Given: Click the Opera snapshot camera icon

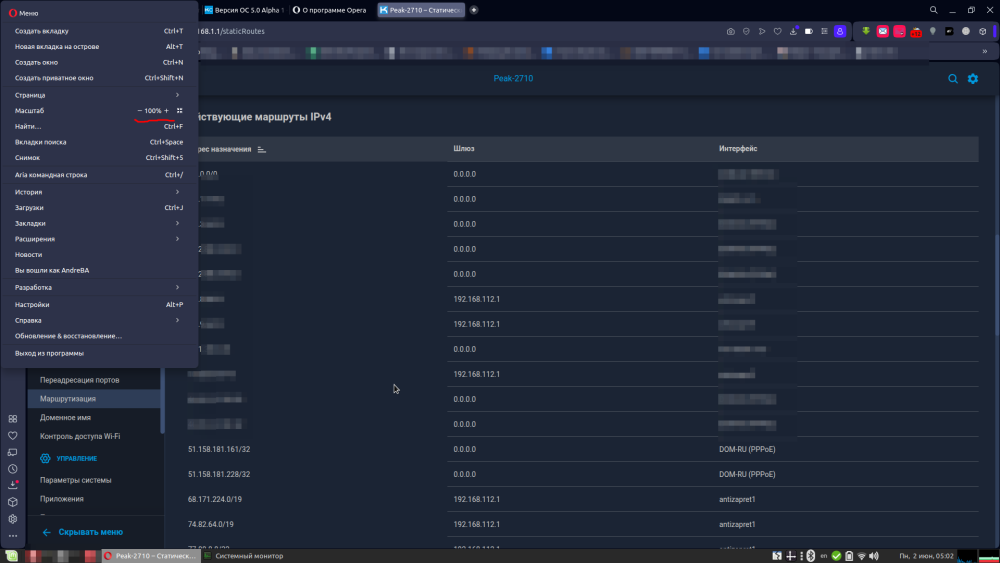Looking at the screenshot, I should 730,31.
